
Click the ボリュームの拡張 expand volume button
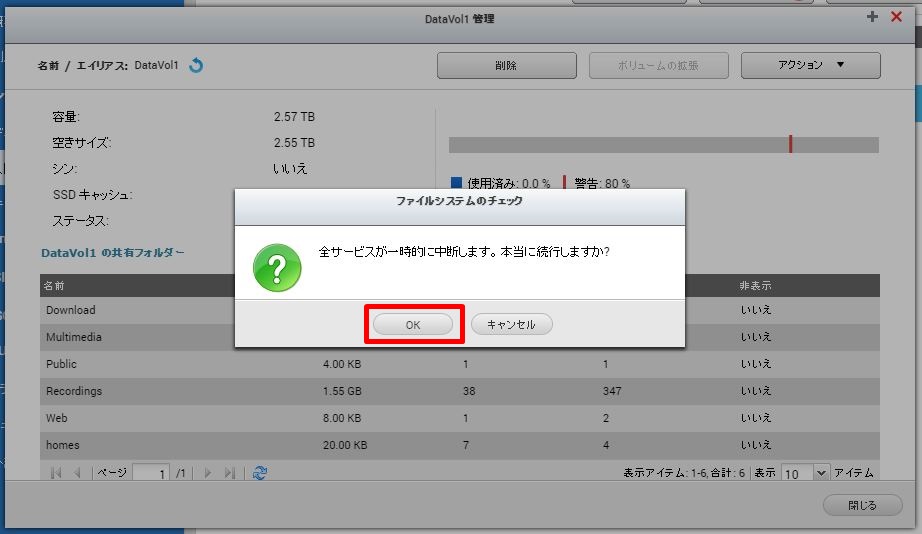pos(659,65)
